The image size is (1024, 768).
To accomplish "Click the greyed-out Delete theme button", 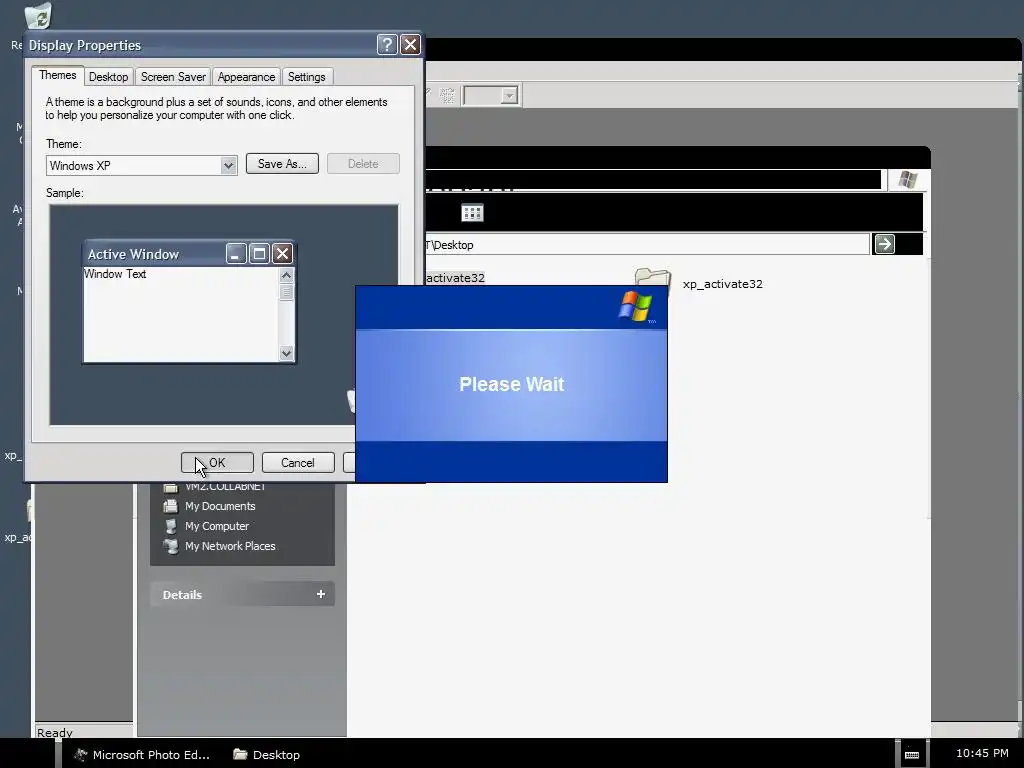I will tap(363, 164).
